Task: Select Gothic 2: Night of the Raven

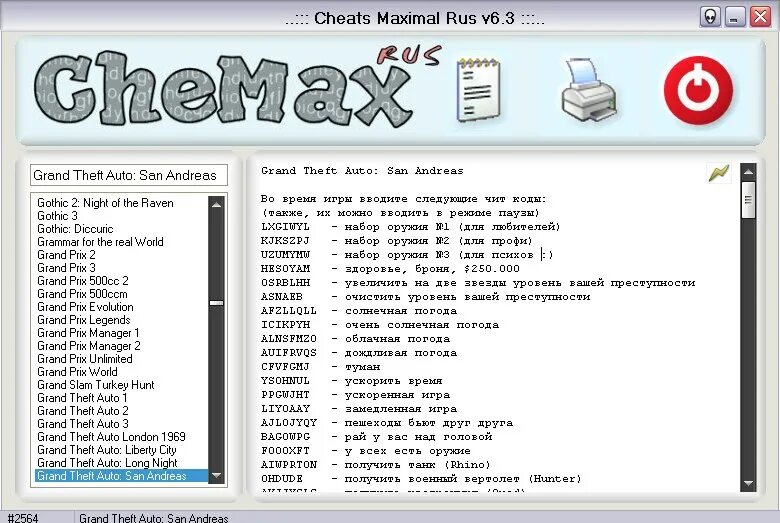Action: click(105, 203)
